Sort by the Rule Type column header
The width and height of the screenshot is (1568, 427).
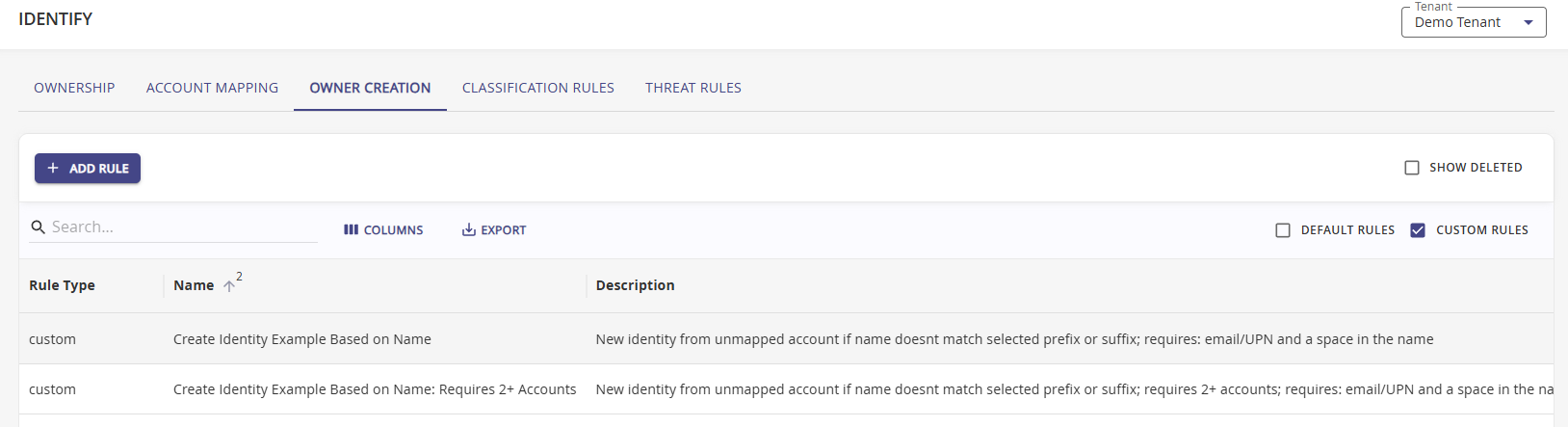[x=62, y=285]
